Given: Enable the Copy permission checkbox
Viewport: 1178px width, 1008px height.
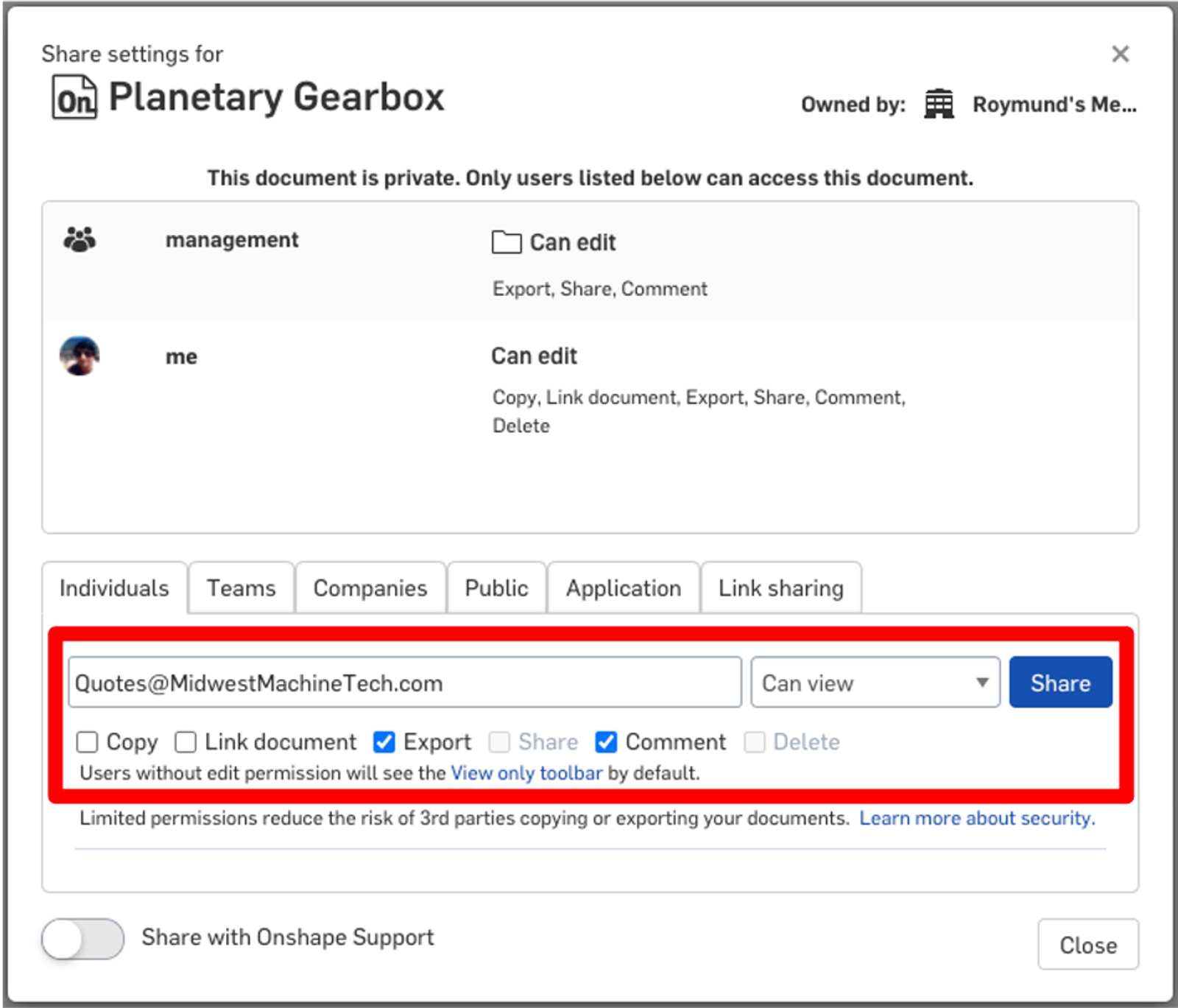Looking at the screenshot, I should coord(88,742).
